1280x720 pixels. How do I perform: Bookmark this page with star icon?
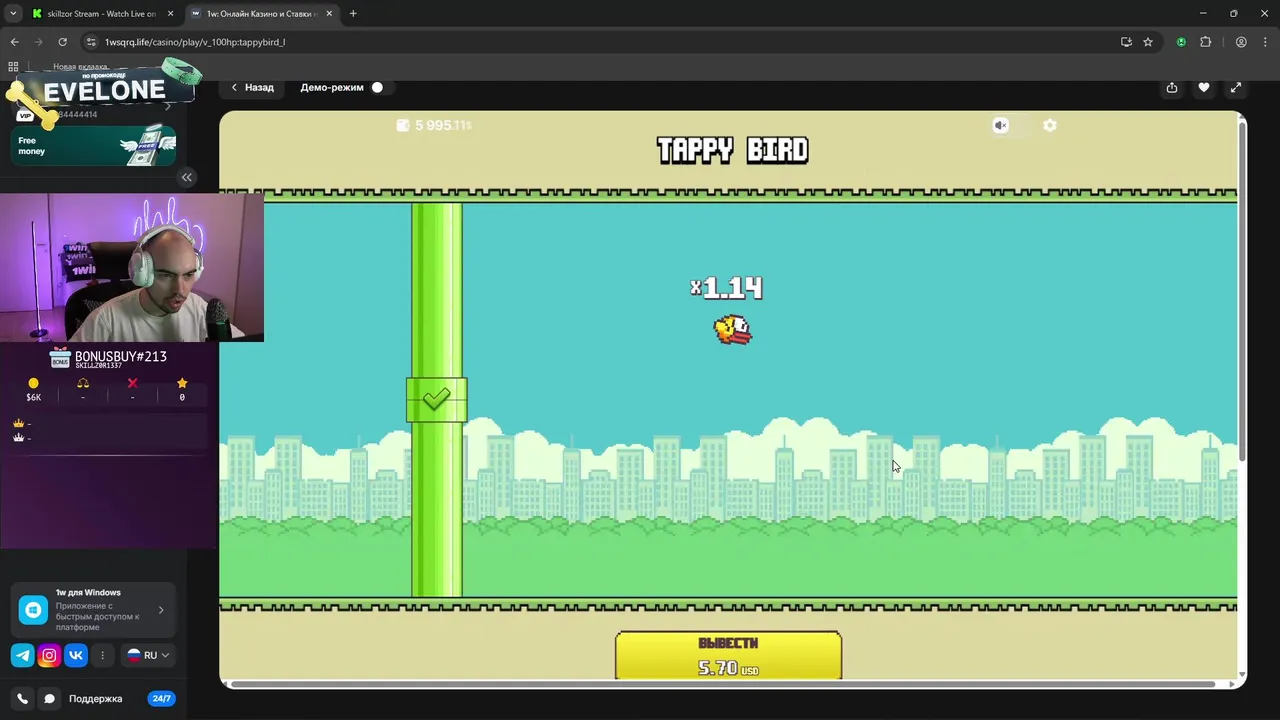tap(1148, 42)
